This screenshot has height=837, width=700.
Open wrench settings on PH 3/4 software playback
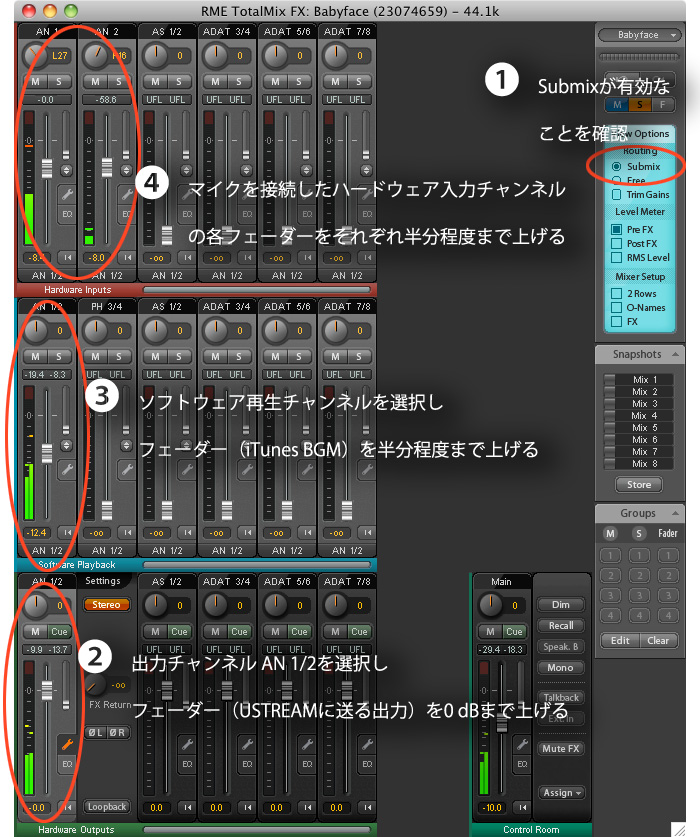(127, 469)
